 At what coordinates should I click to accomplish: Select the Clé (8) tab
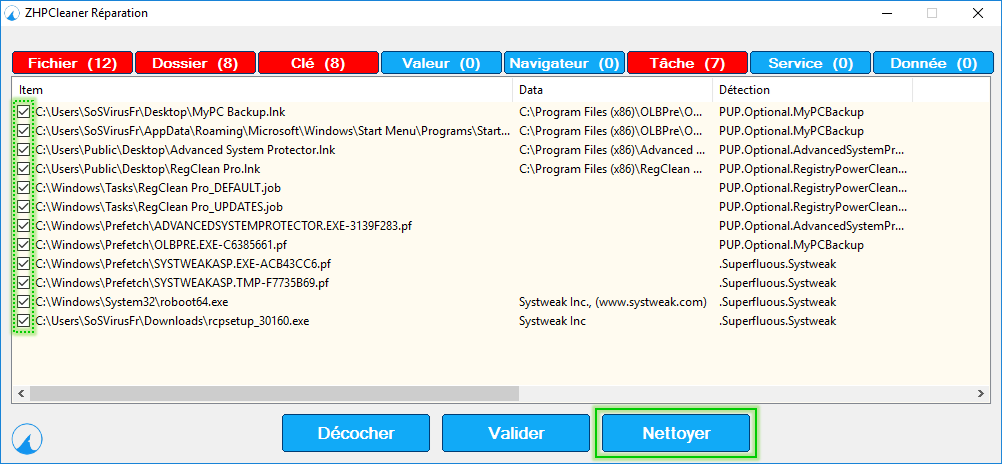pyautogui.click(x=317, y=63)
